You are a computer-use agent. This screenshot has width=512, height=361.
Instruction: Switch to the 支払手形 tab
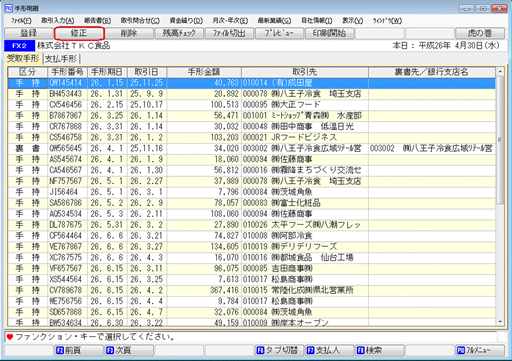61,59
